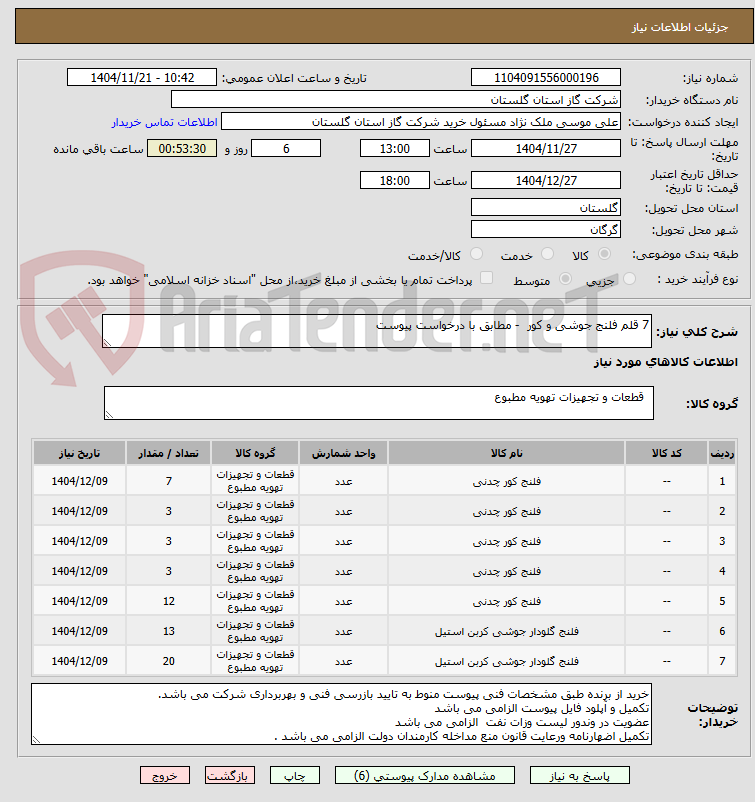Click the deadline time field 13:00
The height and width of the screenshot is (802, 755).
point(395,148)
